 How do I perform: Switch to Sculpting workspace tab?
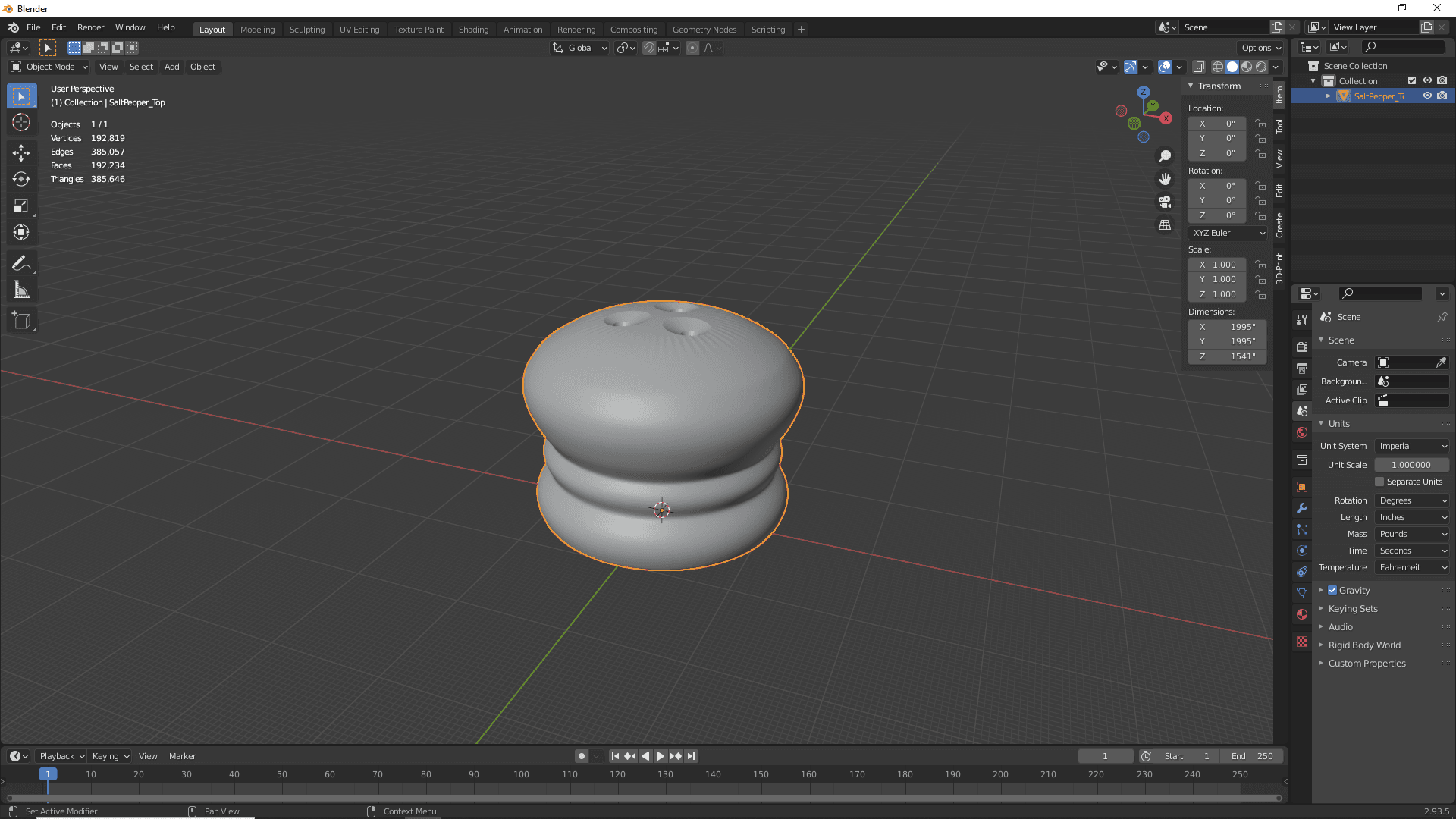pyautogui.click(x=307, y=29)
